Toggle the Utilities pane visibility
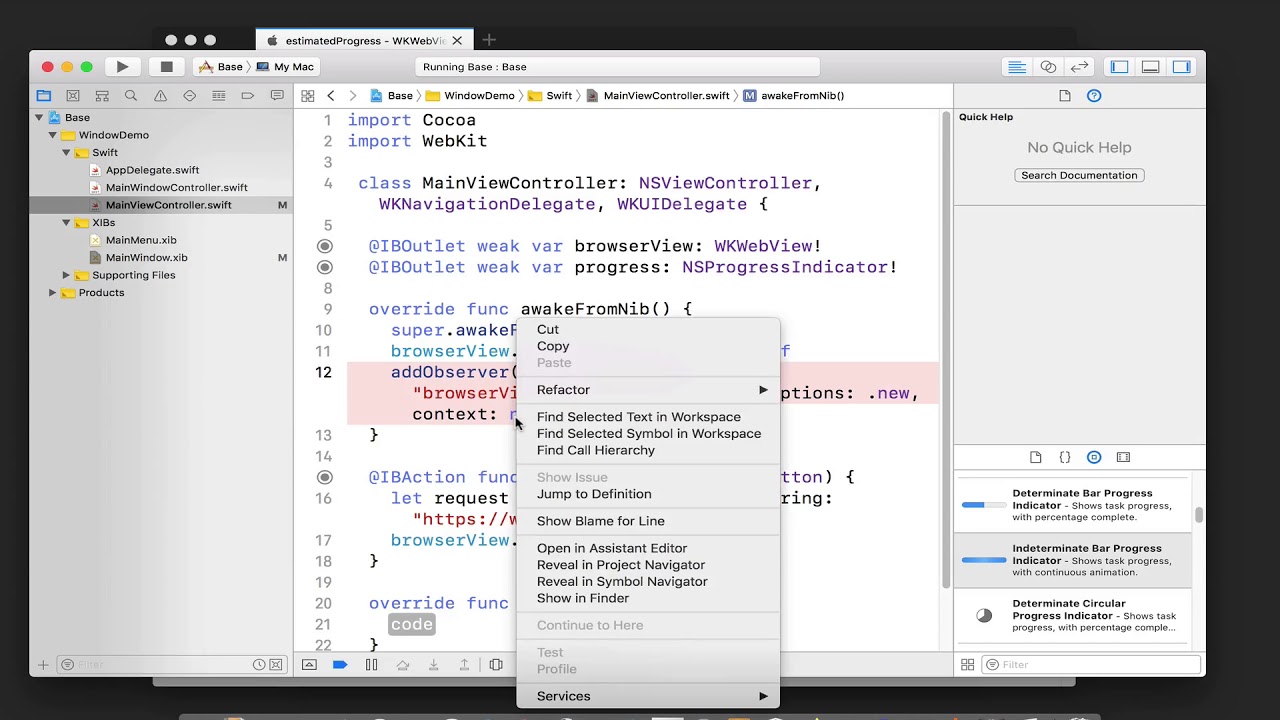 pos(1182,67)
